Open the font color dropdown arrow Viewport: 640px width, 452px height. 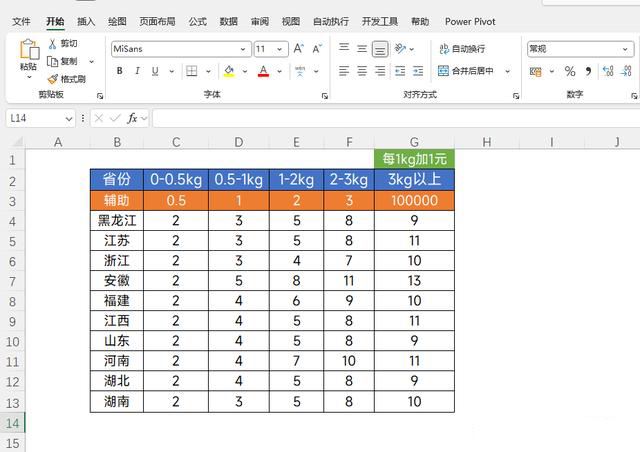click(x=279, y=71)
